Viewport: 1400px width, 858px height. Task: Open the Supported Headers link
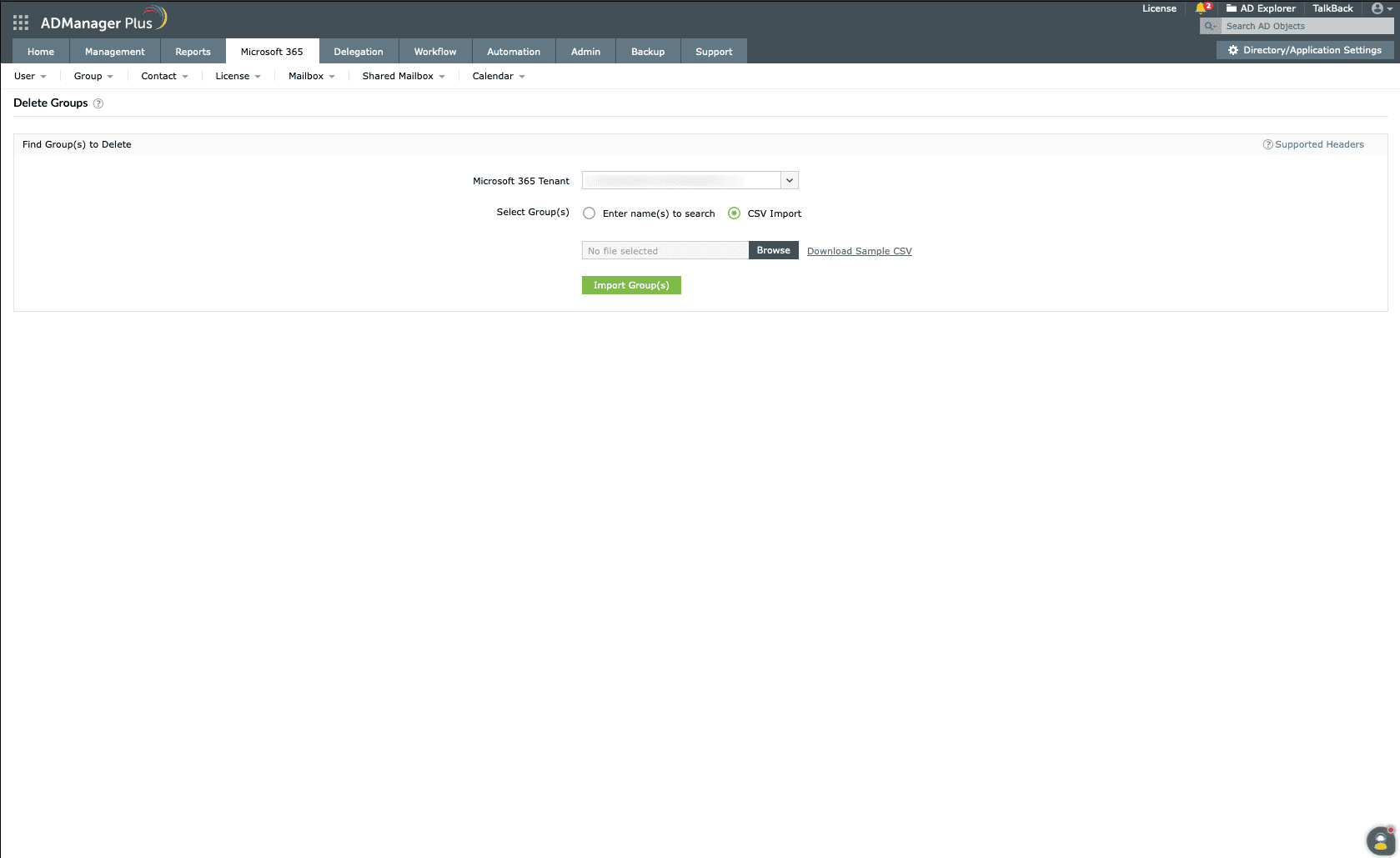click(x=1319, y=145)
